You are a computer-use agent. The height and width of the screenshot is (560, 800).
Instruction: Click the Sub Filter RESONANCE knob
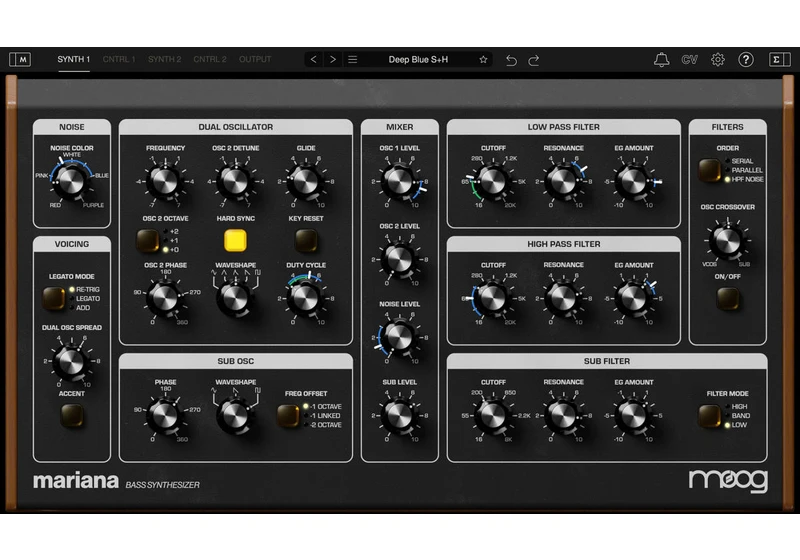[563, 415]
